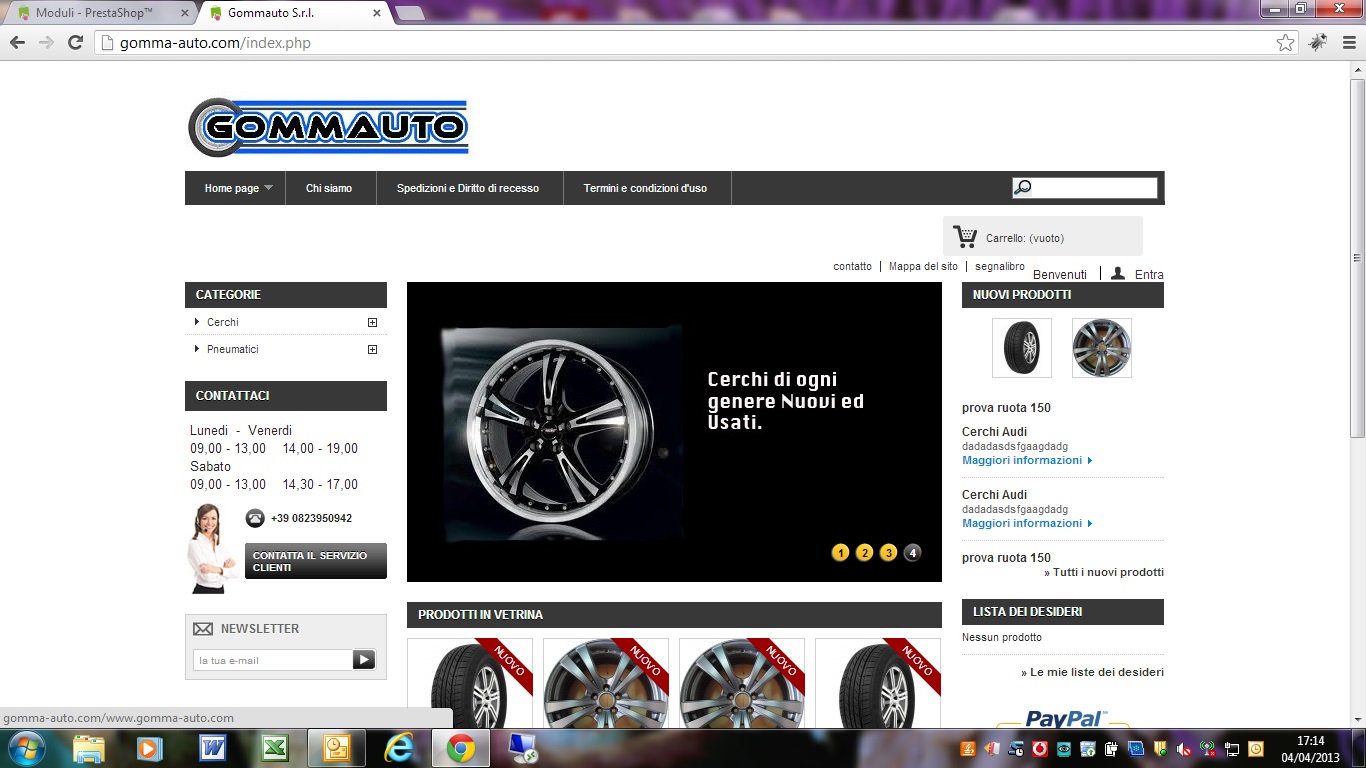Log in via the Entra link
Viewport: 1366px width, 768px height.
click(x=1149, y=274)
